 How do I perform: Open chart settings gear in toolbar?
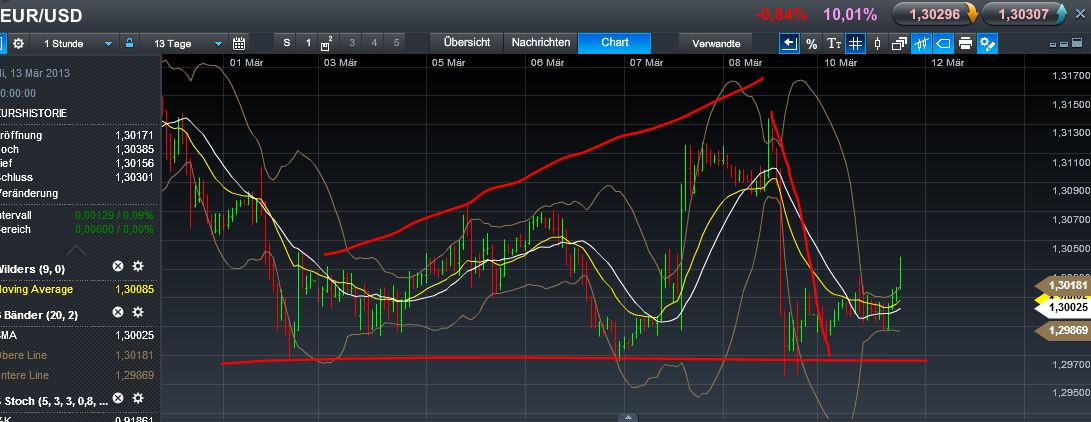coord(19,43)
